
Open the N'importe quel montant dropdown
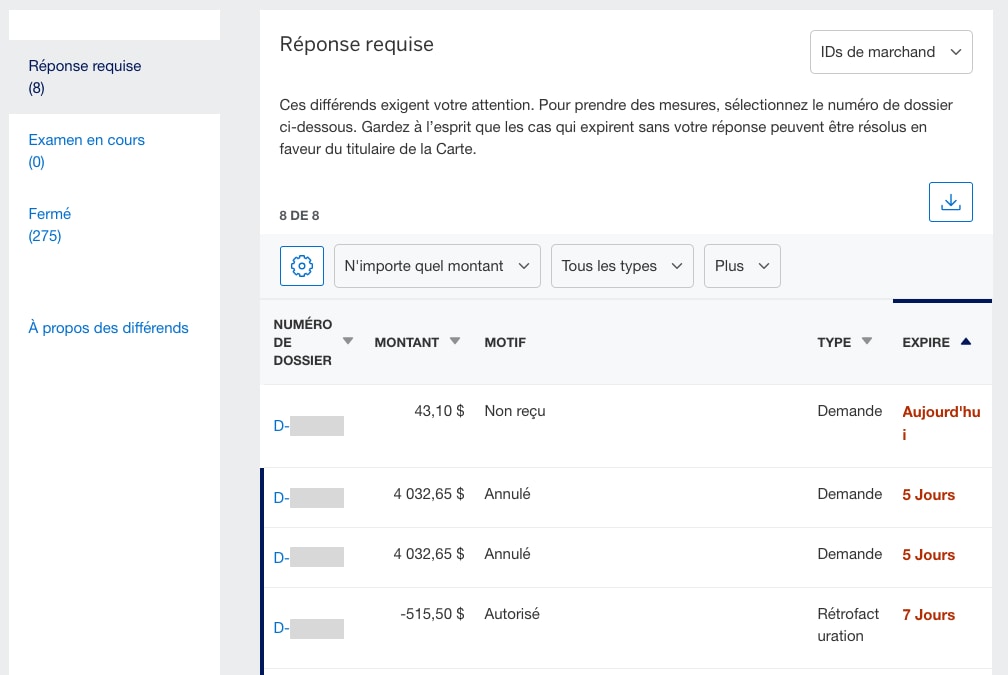pyautogui.click(x=437, y=266)
